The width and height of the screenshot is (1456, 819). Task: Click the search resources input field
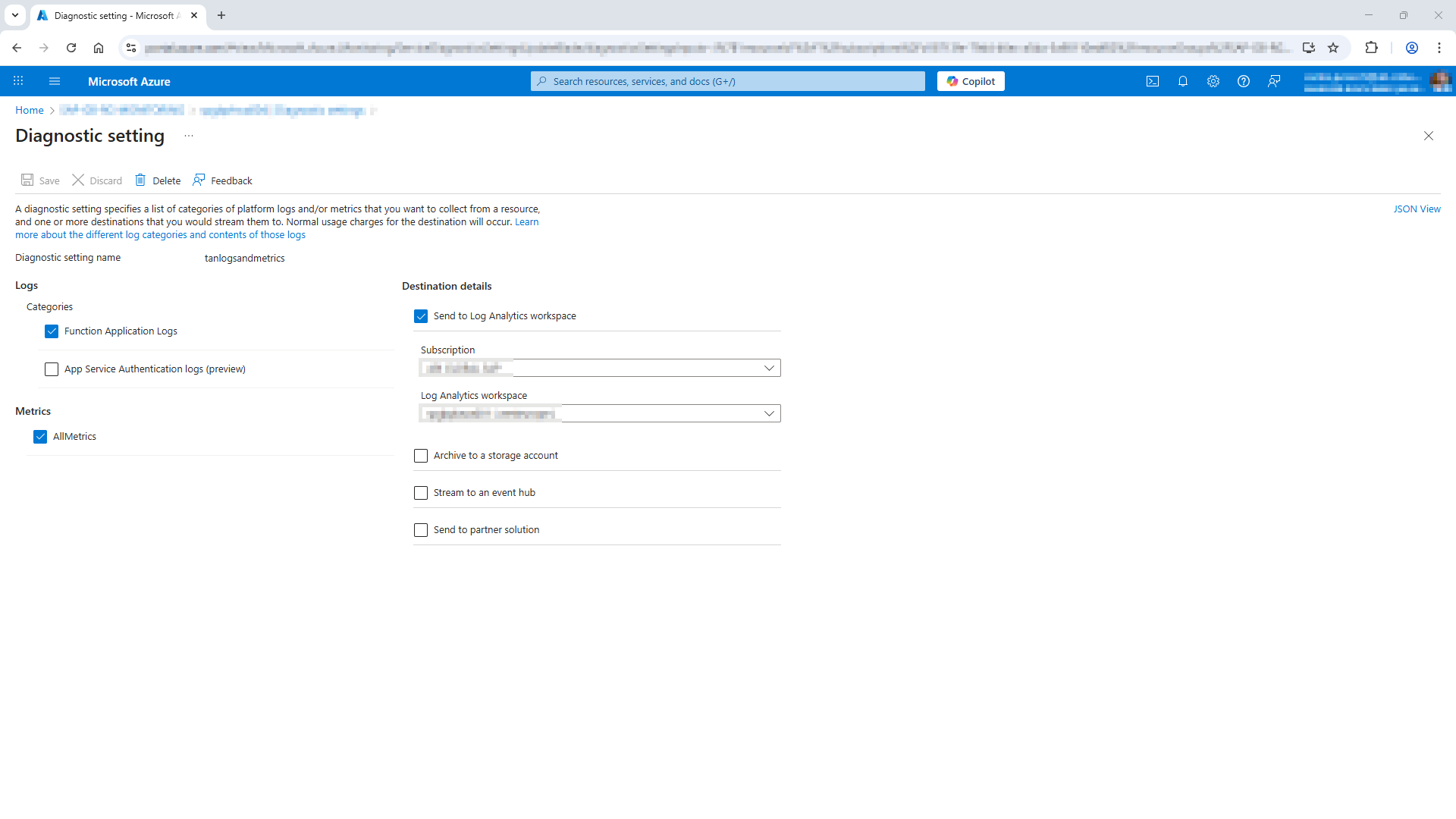click(728, 81)
